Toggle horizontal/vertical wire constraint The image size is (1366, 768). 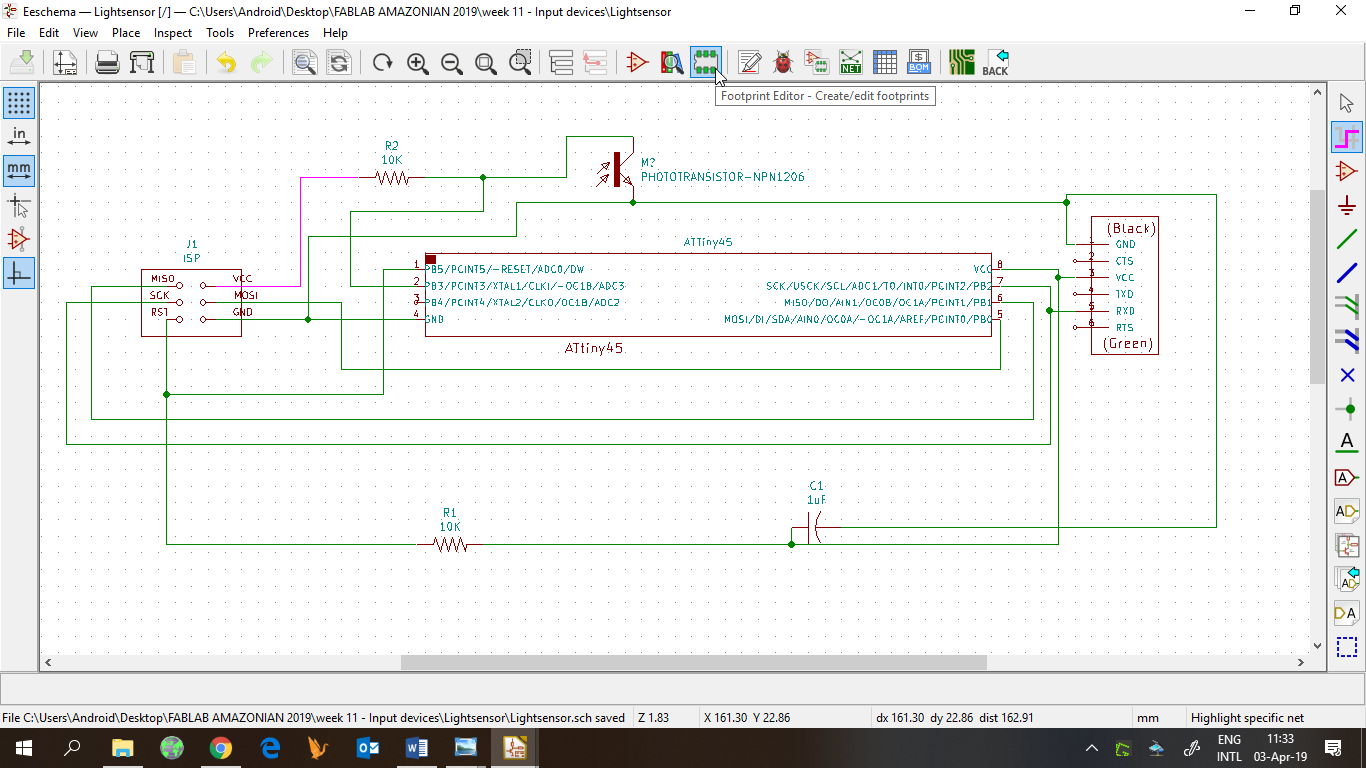click(x=19, y=273)
